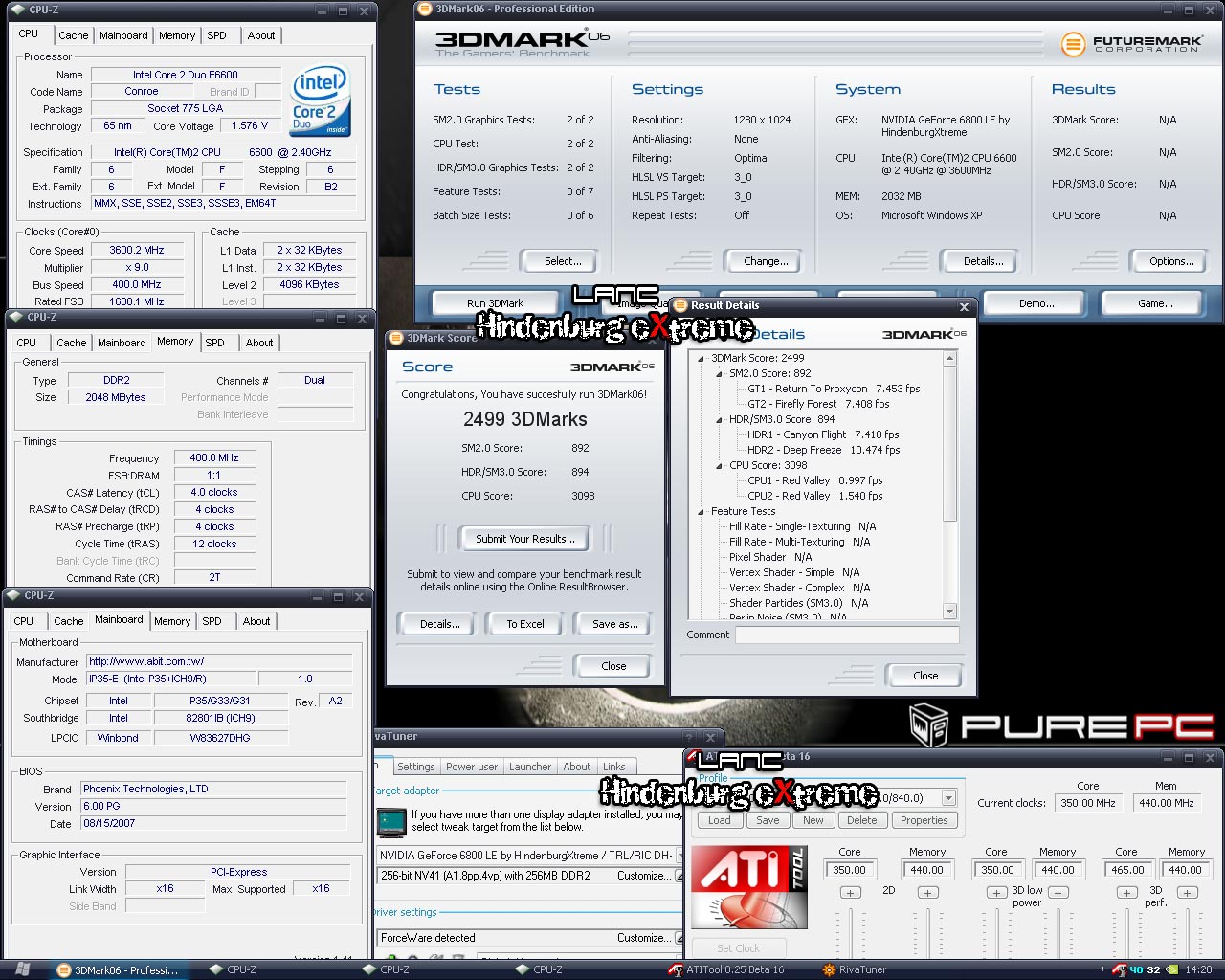The width and height of the screenshot is (1225, 980).
Task: Open the ATITool Profile dropdown
Action: (948, 798)
